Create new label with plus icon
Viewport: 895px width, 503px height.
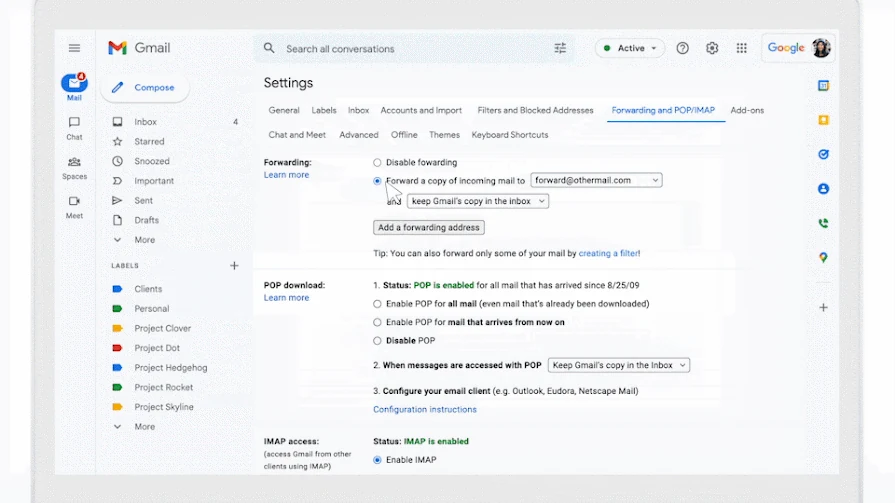click(x=234, y=265)
